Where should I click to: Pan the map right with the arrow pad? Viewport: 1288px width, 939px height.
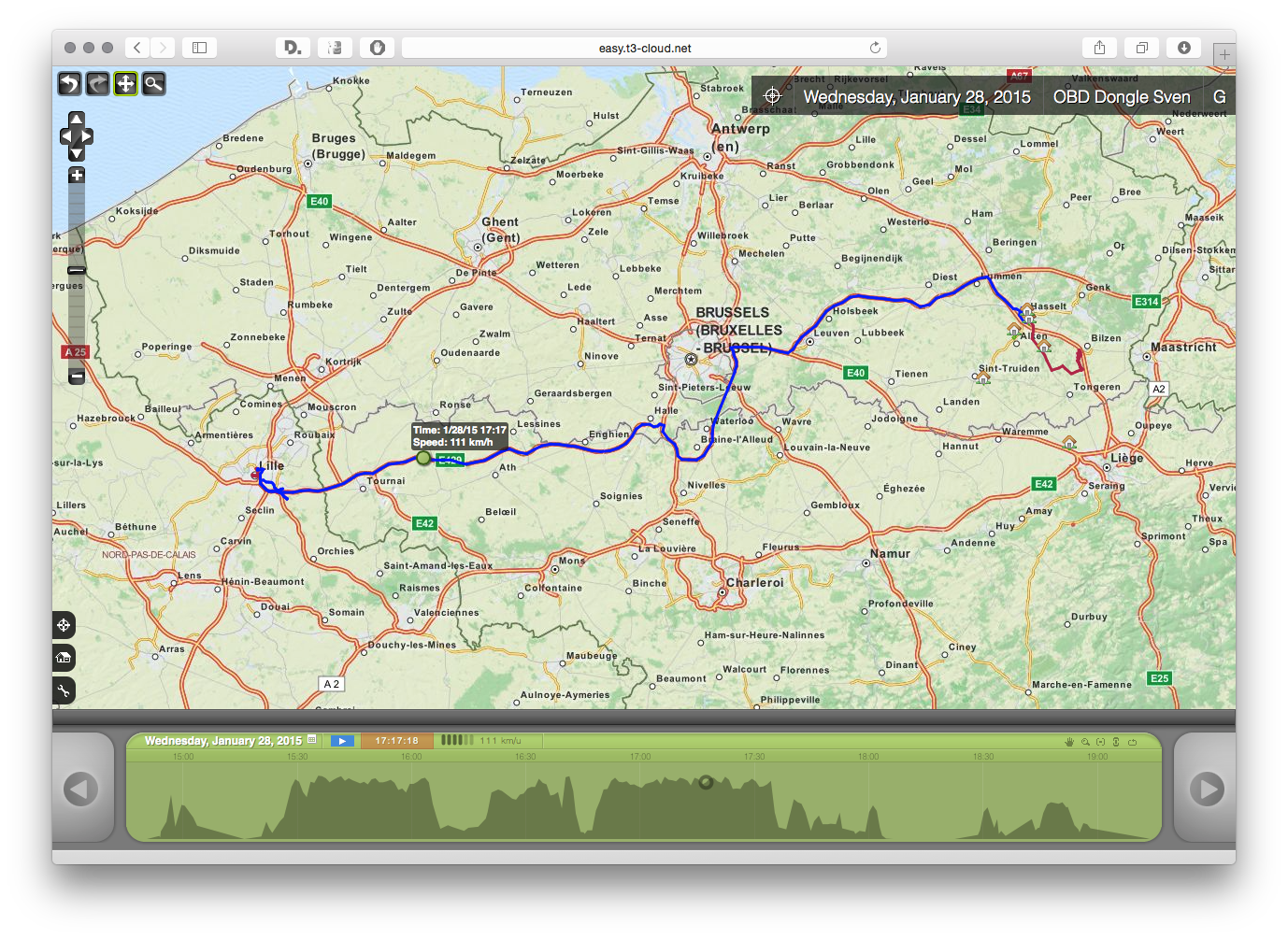[87, 136]
